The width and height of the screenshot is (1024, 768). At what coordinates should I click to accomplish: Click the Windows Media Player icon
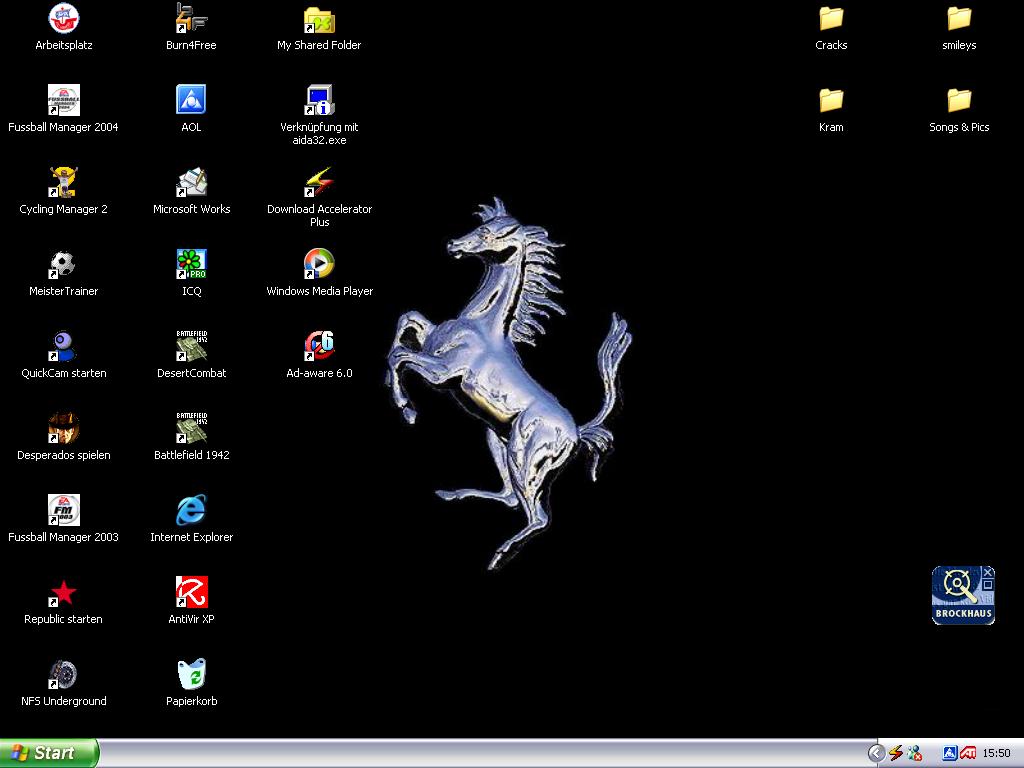[319, 265]
